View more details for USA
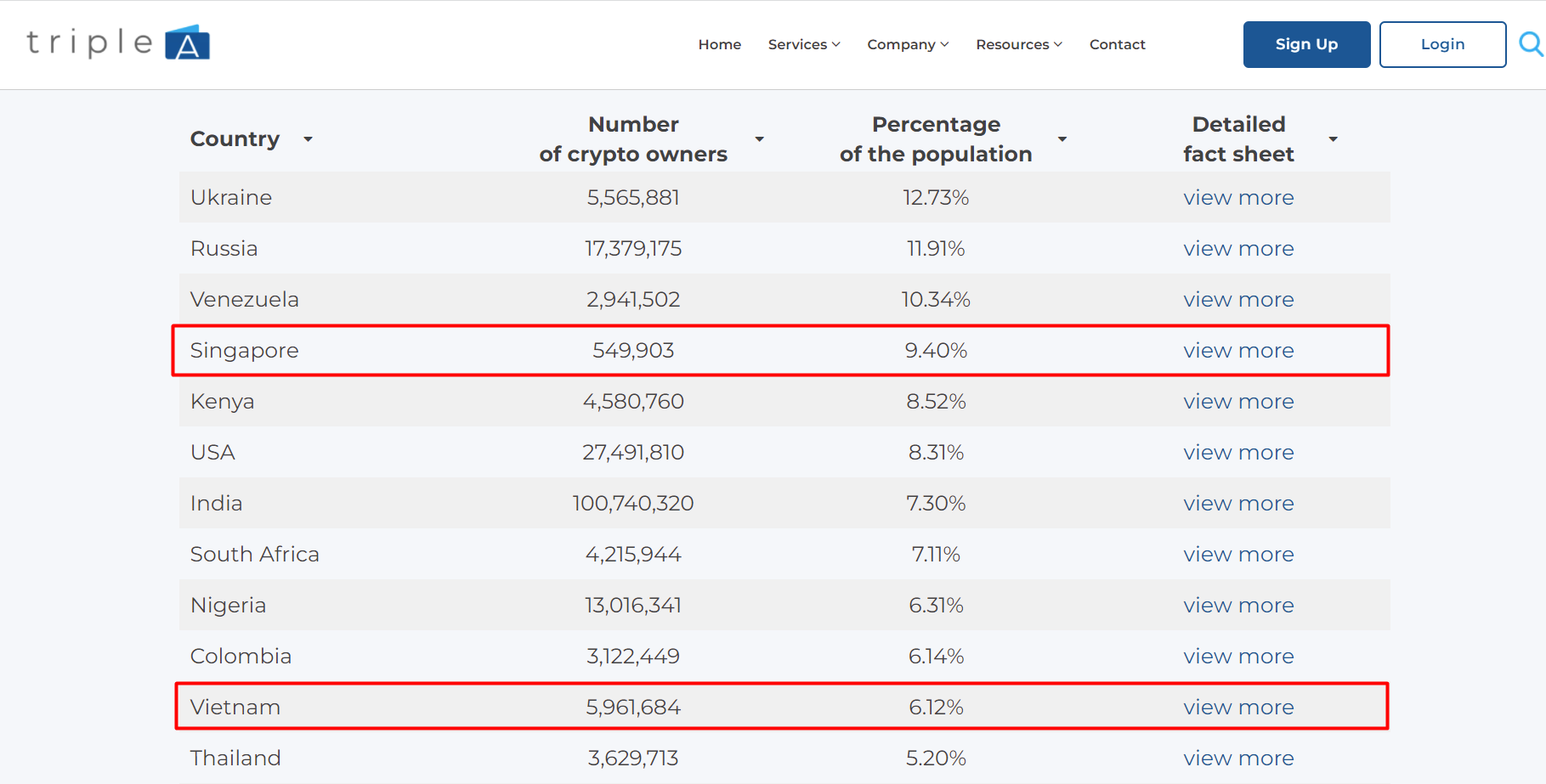The height and width of the screenshot is (784, 1546). [x=1237, y=453]
